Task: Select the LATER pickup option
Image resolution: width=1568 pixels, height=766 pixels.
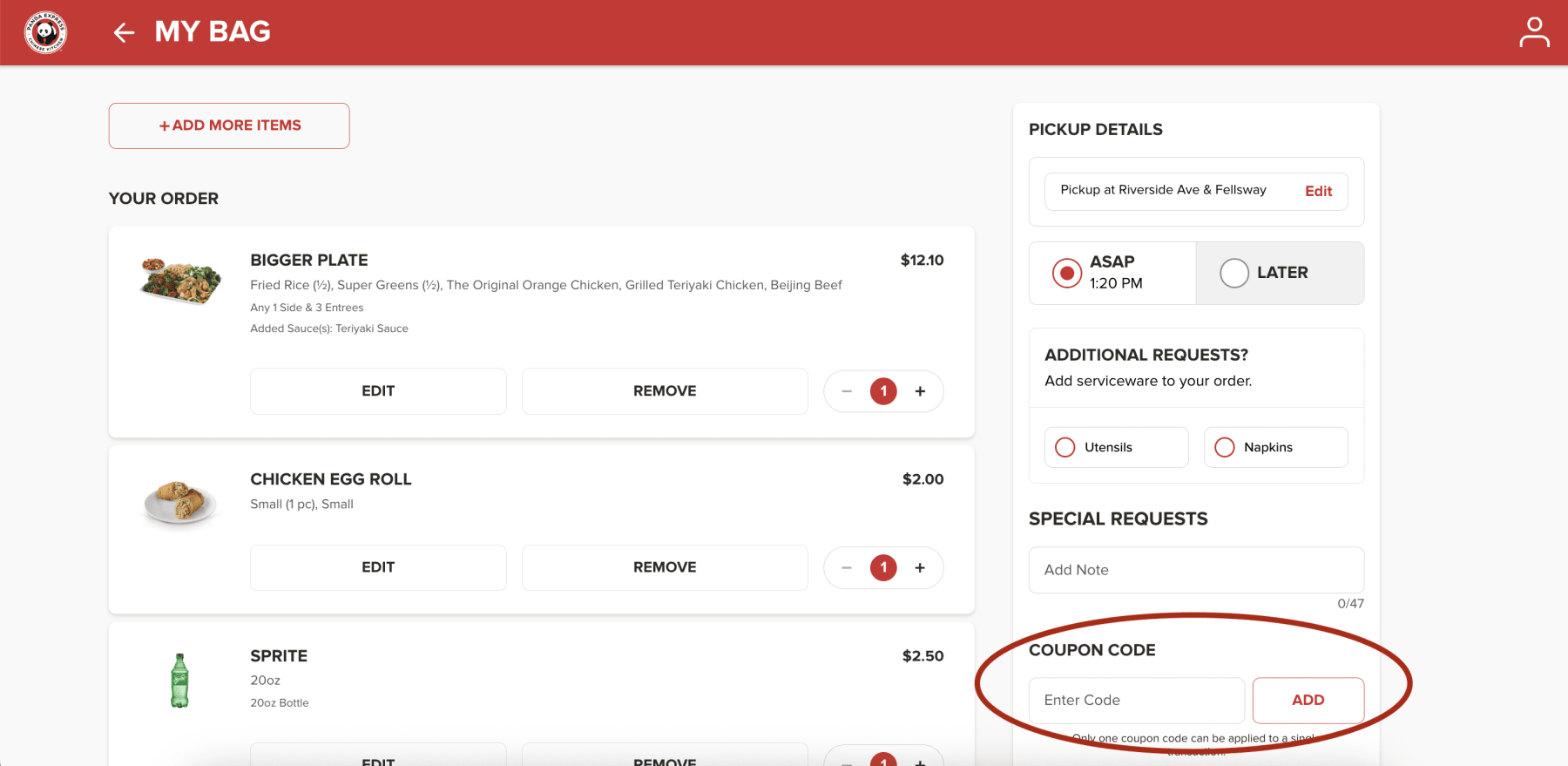Action: (x=1280, y=273)
